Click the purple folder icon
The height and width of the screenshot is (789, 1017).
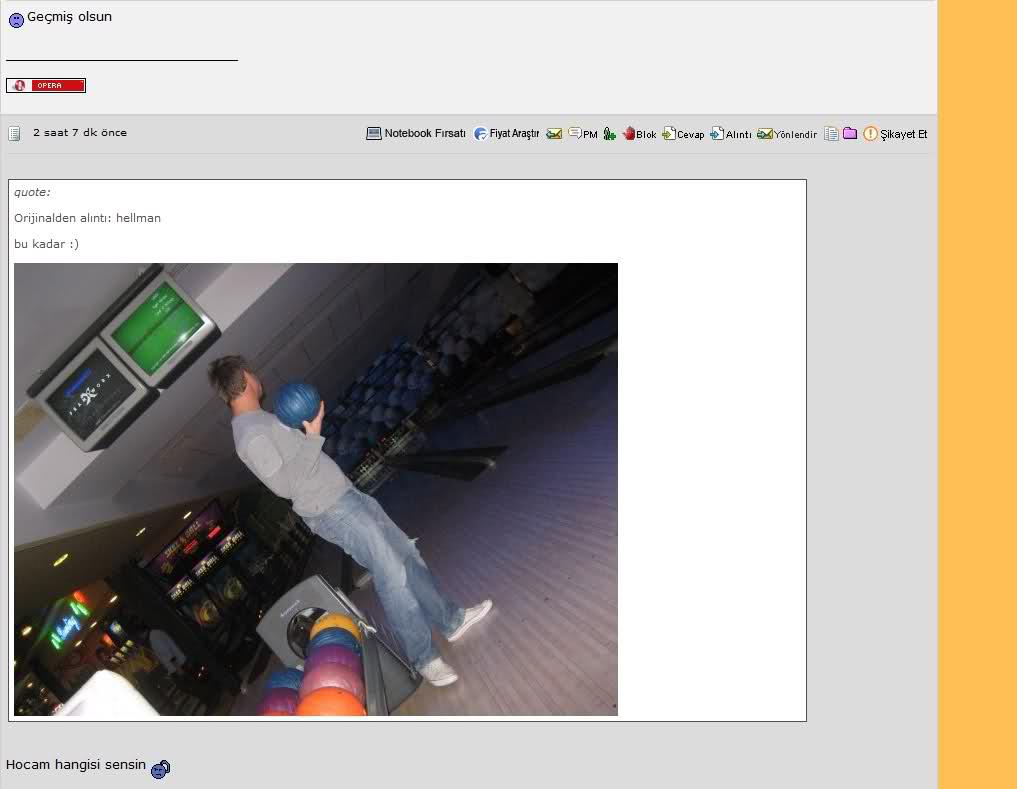[x=850, y=133]
